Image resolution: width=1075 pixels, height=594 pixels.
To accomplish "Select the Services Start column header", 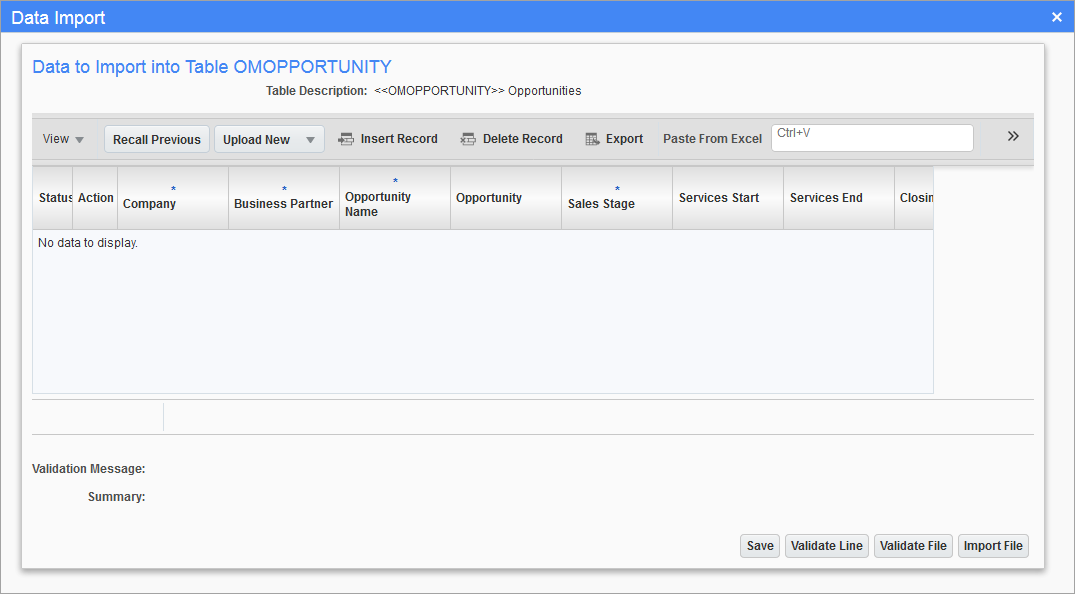I will [x=727, y=198].
